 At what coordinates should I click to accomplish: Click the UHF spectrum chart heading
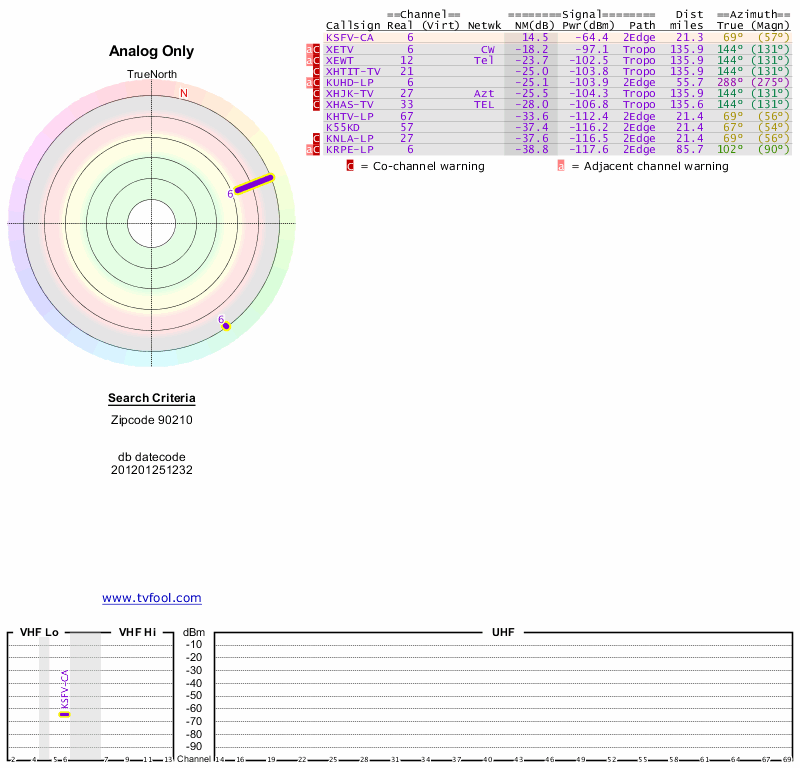coord(502,633)
